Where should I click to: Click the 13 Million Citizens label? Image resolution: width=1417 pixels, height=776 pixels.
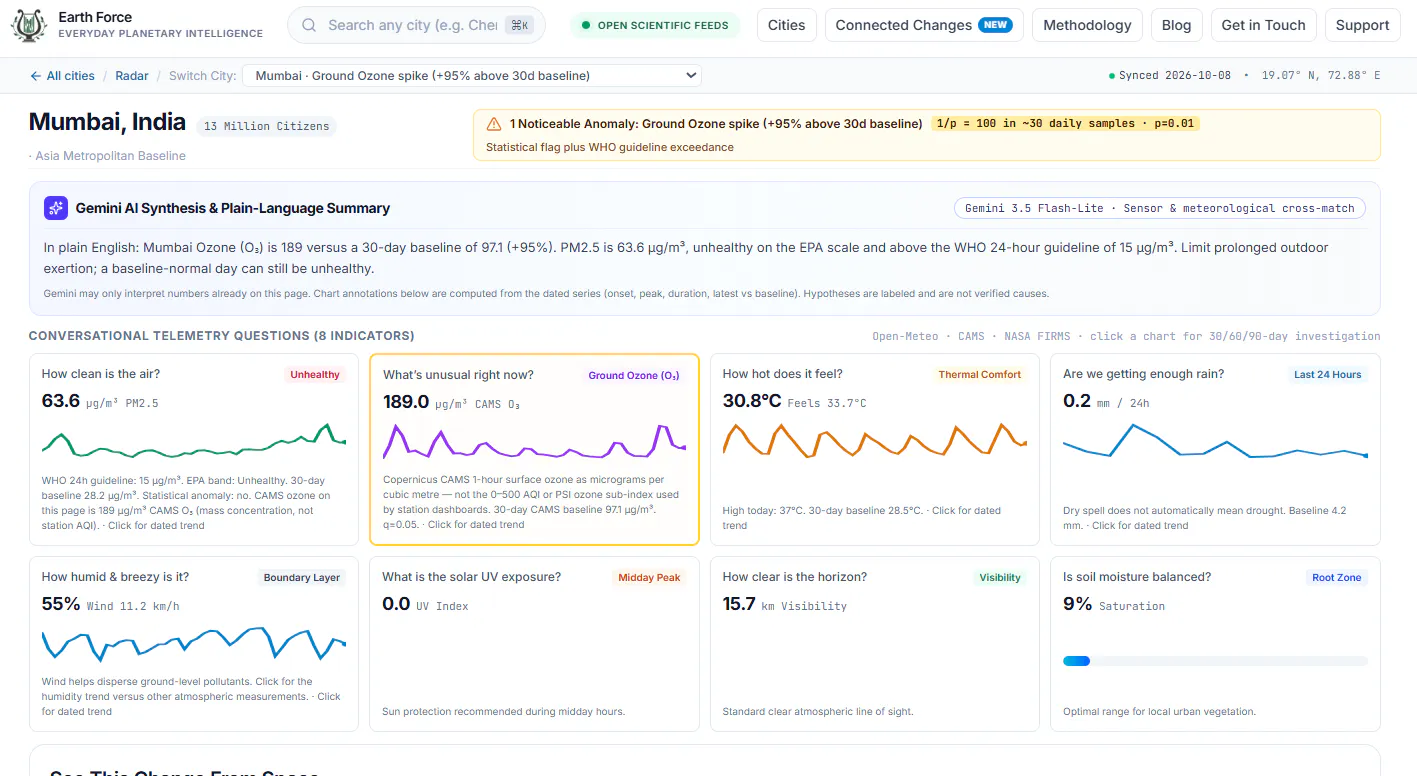tap(267, 126)
